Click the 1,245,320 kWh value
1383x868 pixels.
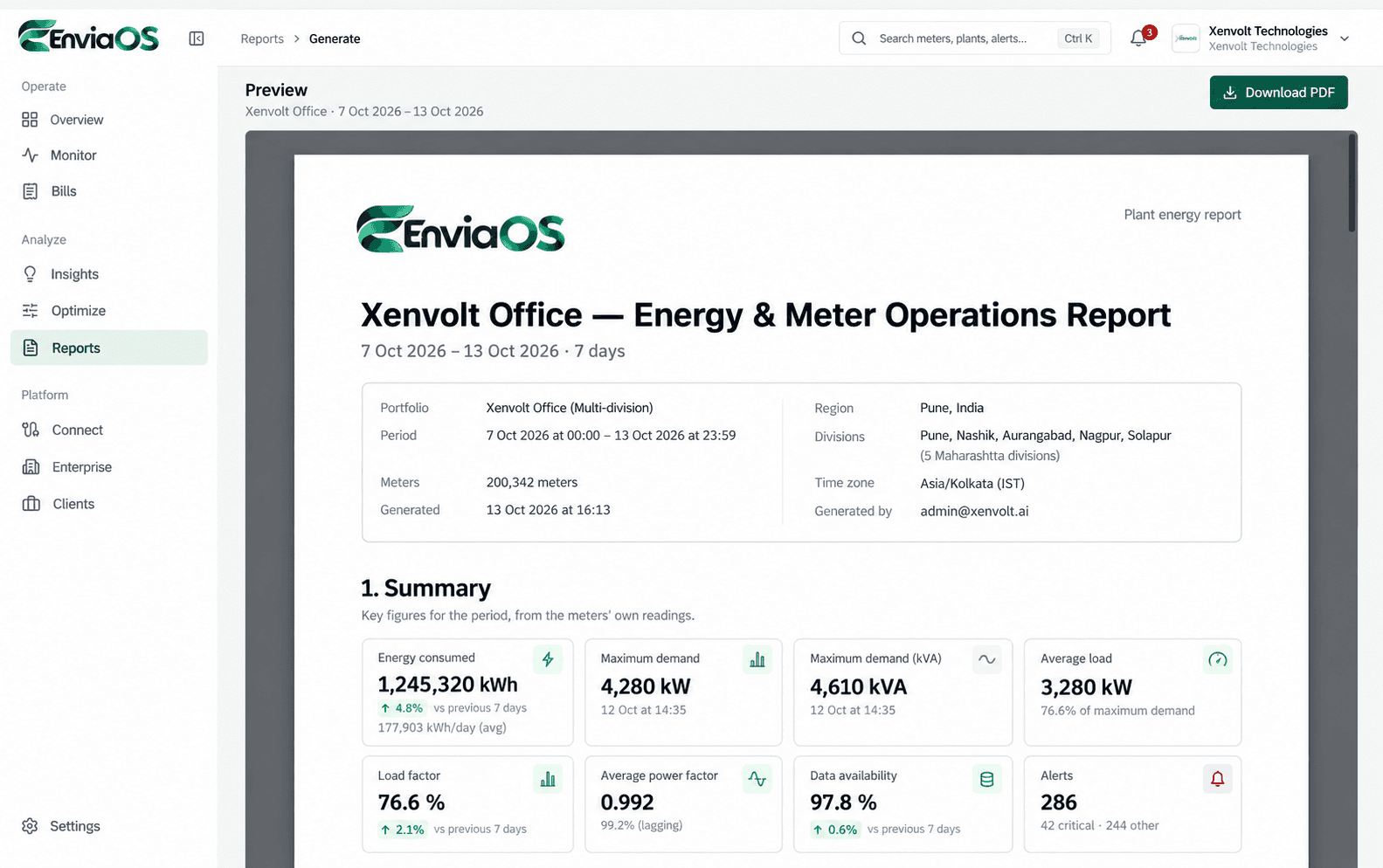click(447, 685)
